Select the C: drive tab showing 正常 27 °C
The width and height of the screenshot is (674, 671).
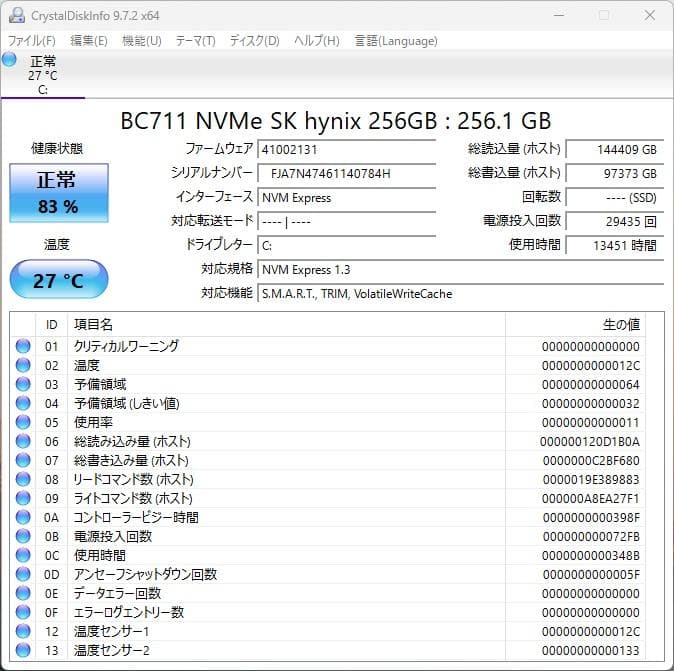pyautogui.click(x=43, y=75)
